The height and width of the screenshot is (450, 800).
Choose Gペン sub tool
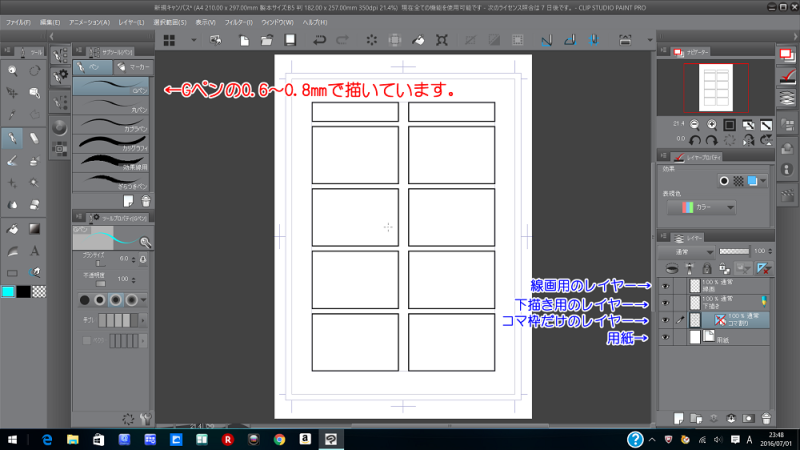(x=111, y=86)
